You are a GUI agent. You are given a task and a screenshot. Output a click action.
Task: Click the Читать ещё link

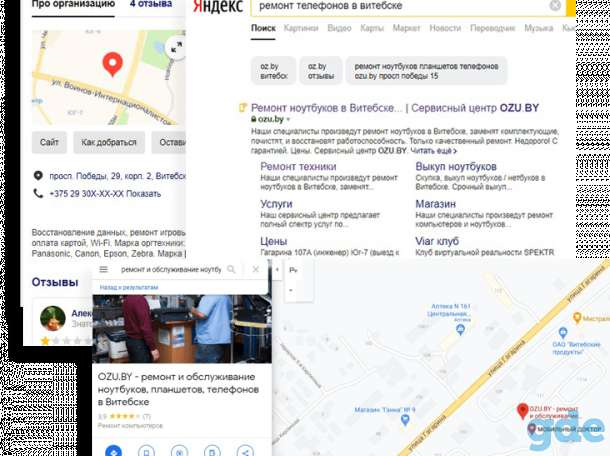pyautogui.click(x=434, y=151)
